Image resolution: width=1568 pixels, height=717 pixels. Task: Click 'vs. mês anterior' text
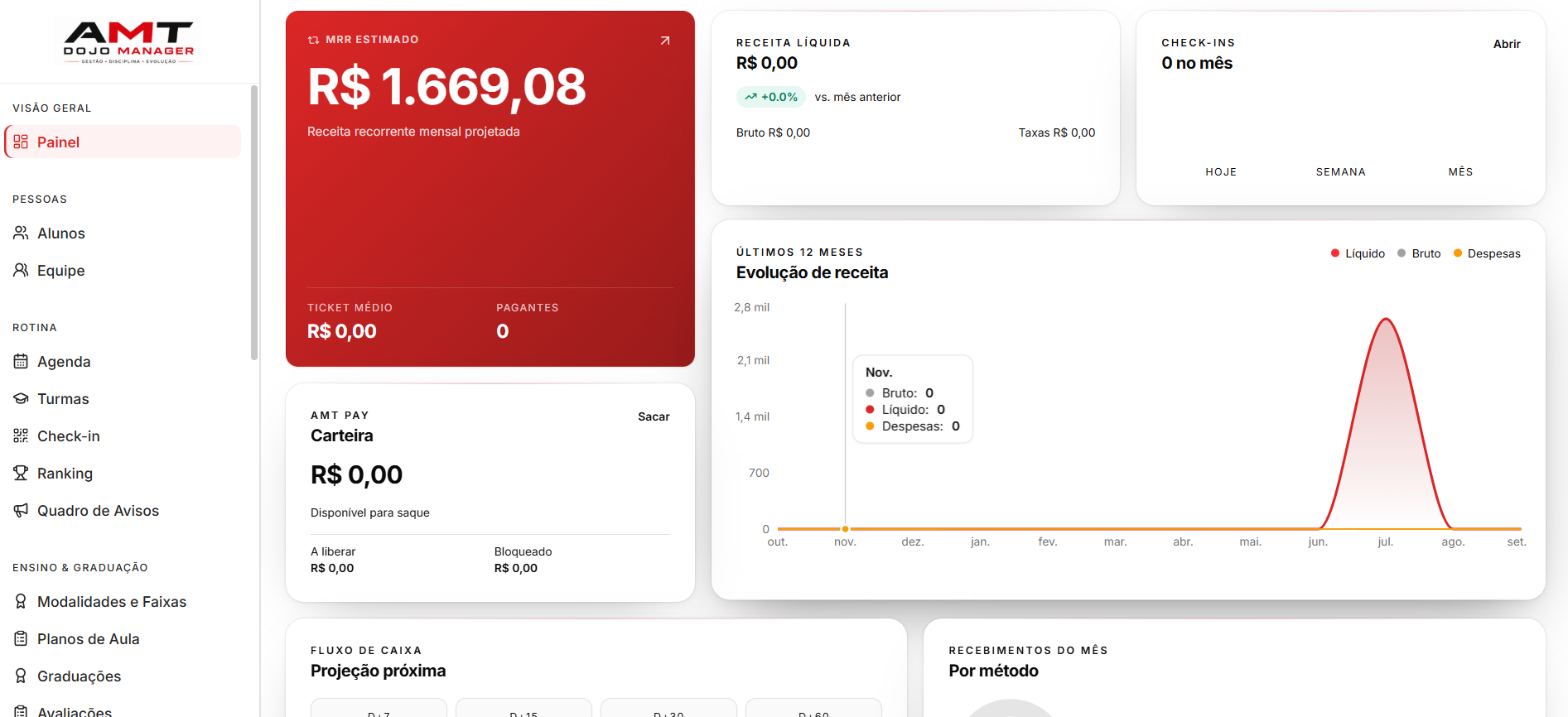pos(857,97)
